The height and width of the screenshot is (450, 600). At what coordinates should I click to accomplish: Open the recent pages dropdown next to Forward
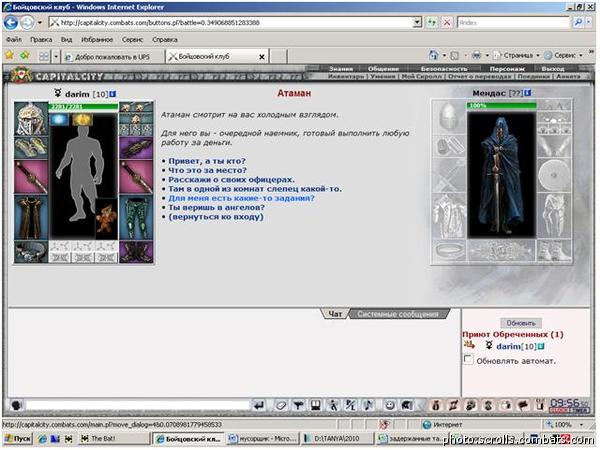(39, 23)
